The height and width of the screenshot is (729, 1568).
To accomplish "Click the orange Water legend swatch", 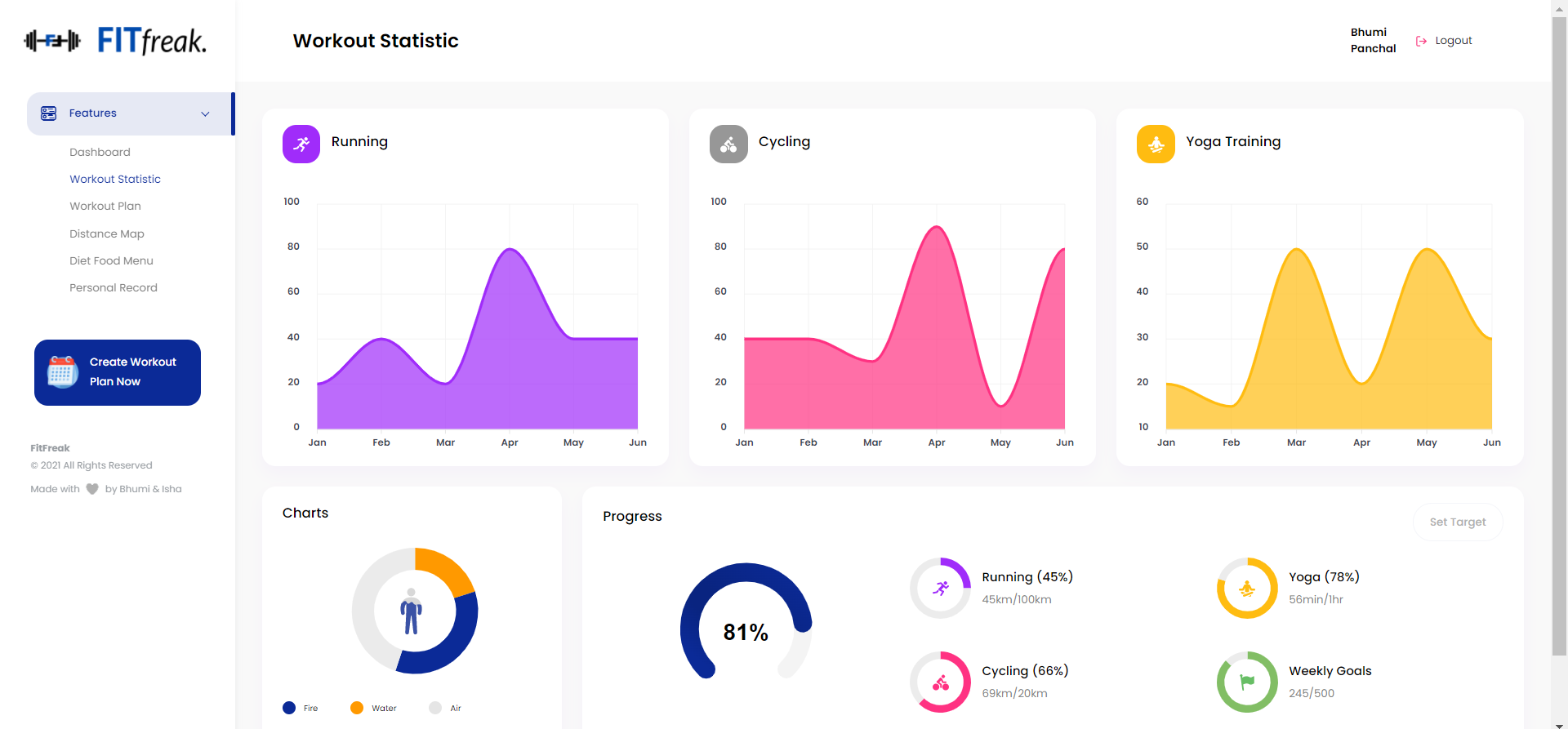I will click(357, 708).
